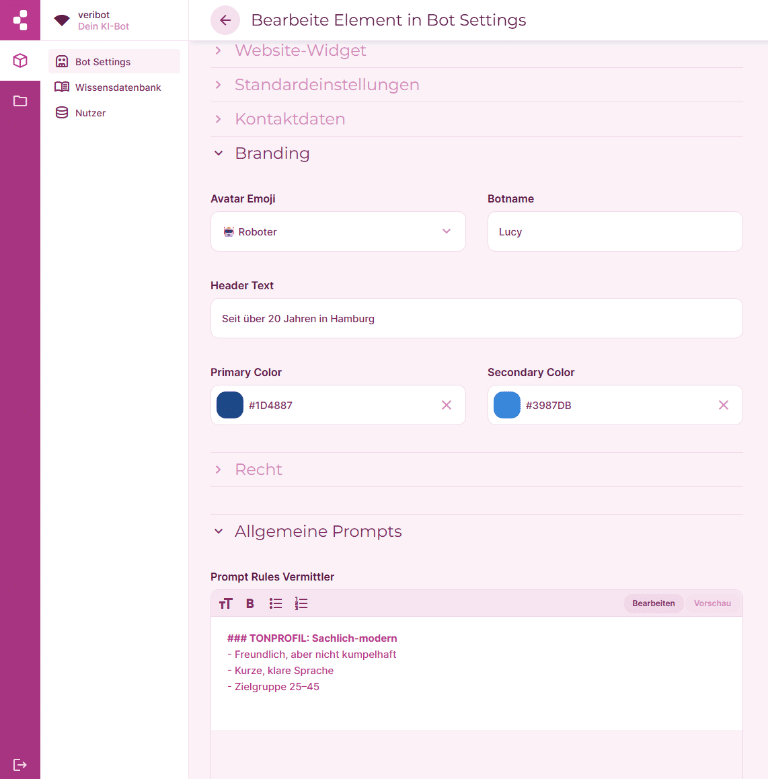Open Wissensdatenbank in navigation
Image resolution: width=768 pixels, height=779 pixels.
[114, 87]
